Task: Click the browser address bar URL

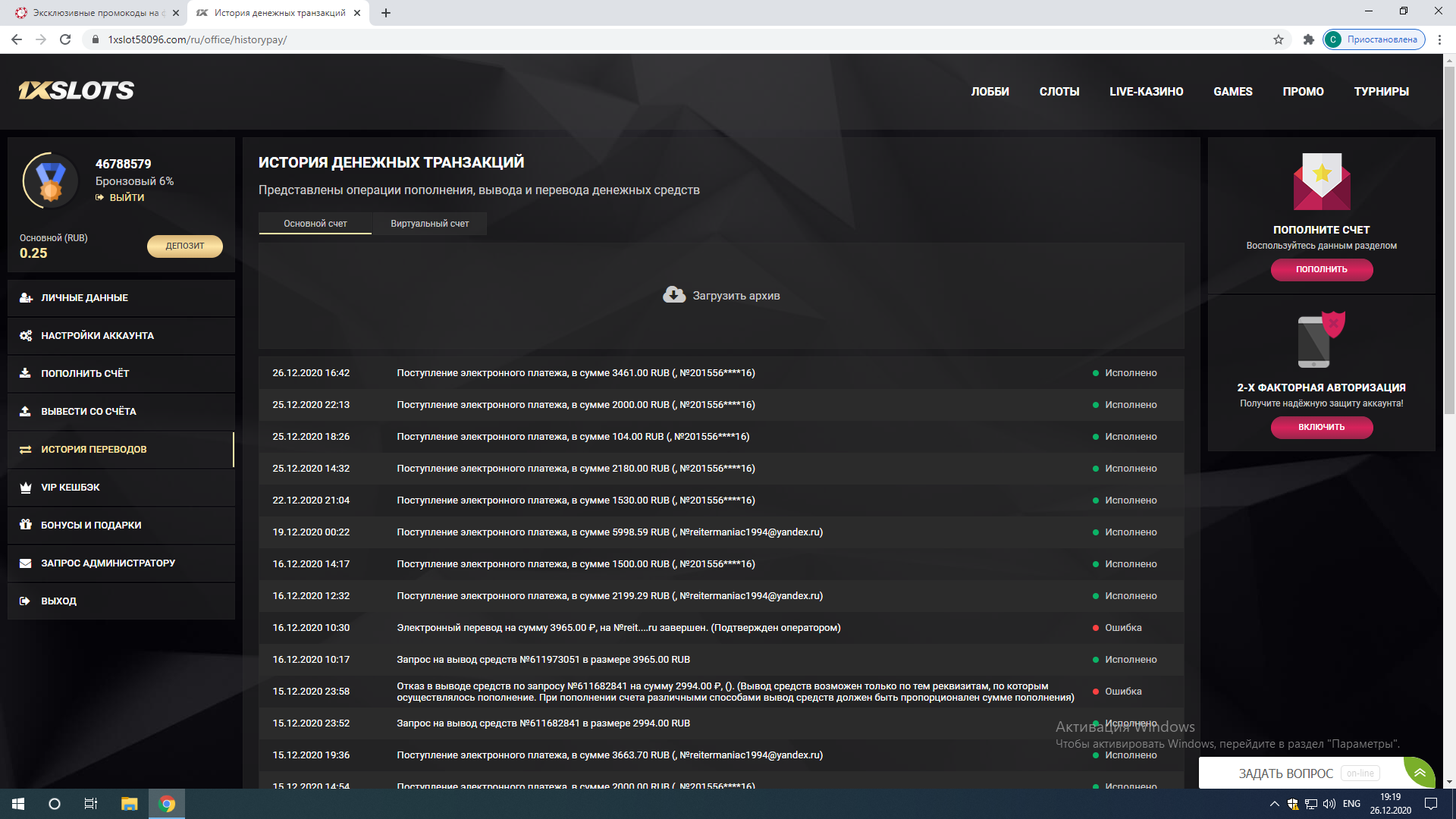Action: point(197,39)
